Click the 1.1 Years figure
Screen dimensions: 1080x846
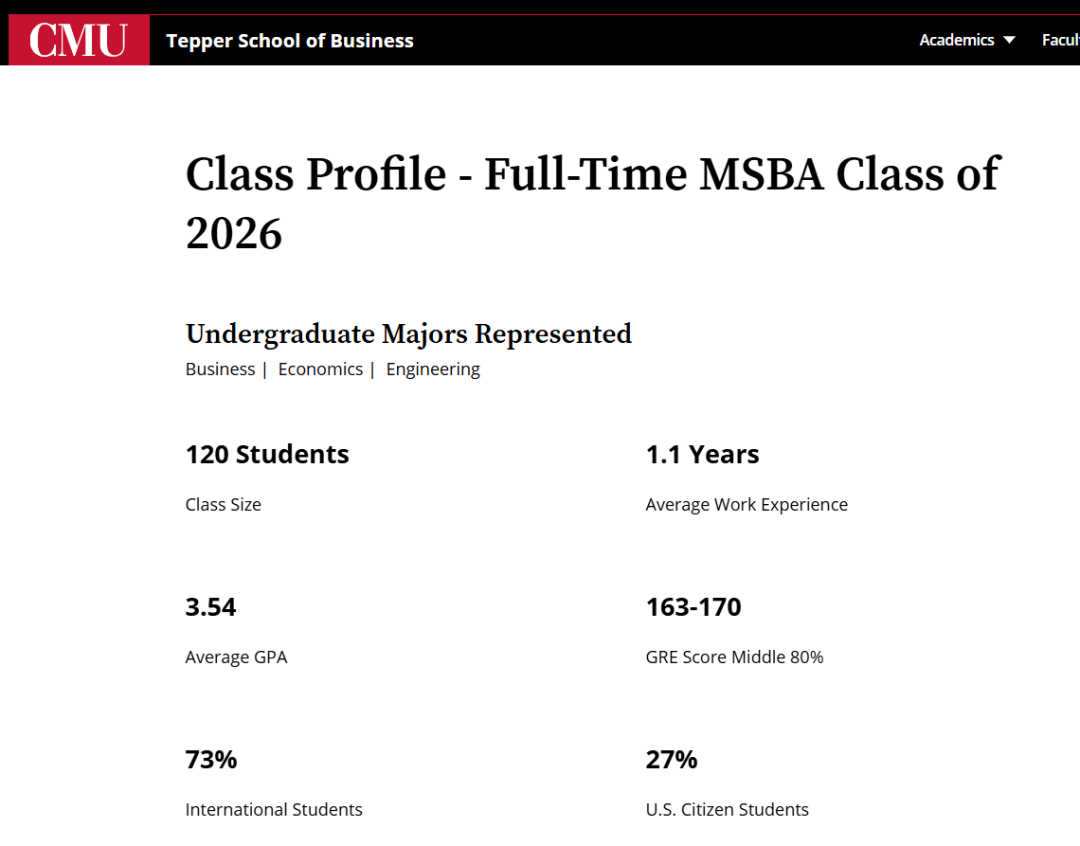pos(702,454)
